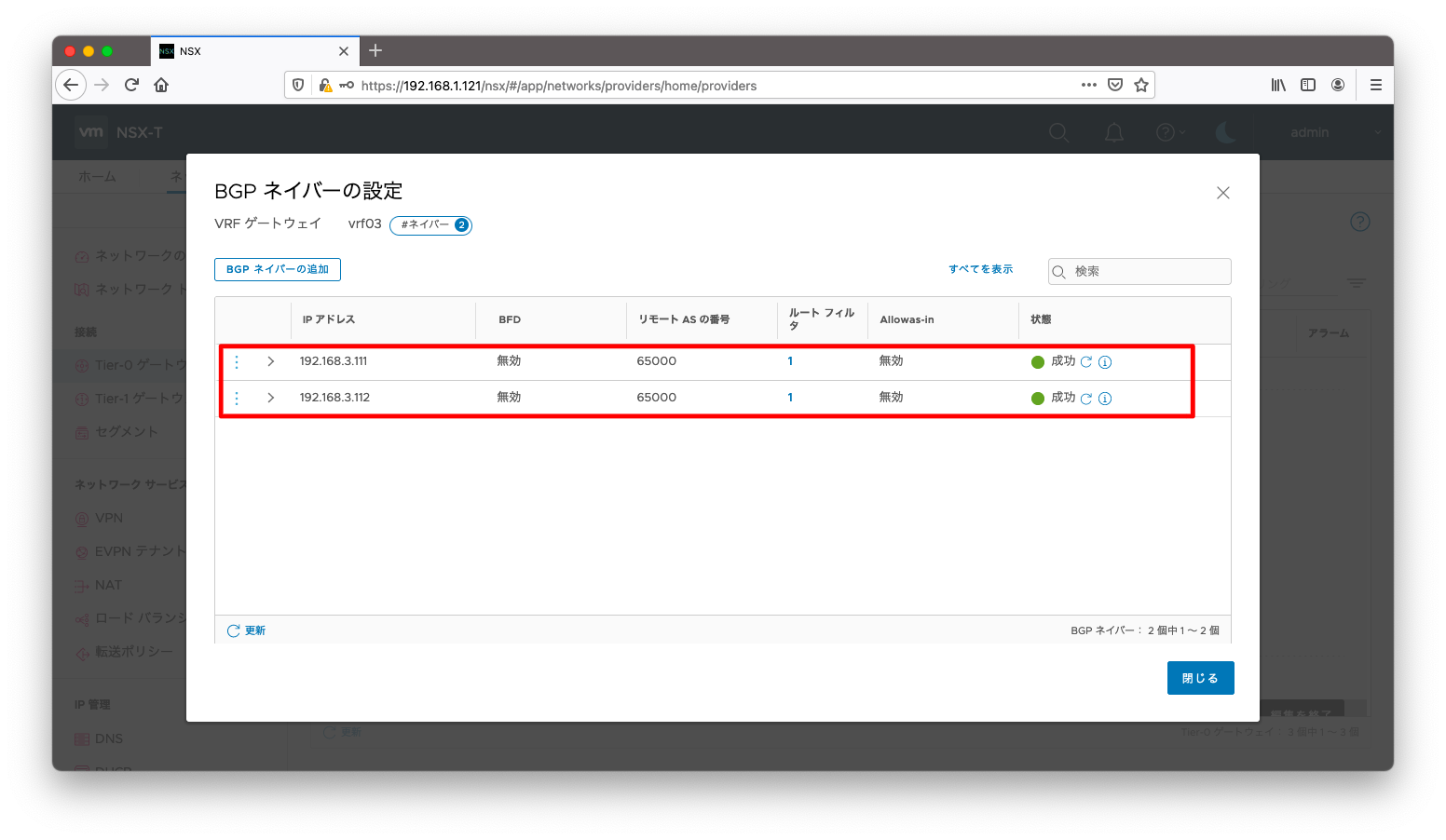This screenshot has width=1446, height=840.
Task: Expand row for neighbor 192.168.3.112
Action: point(271,398)
